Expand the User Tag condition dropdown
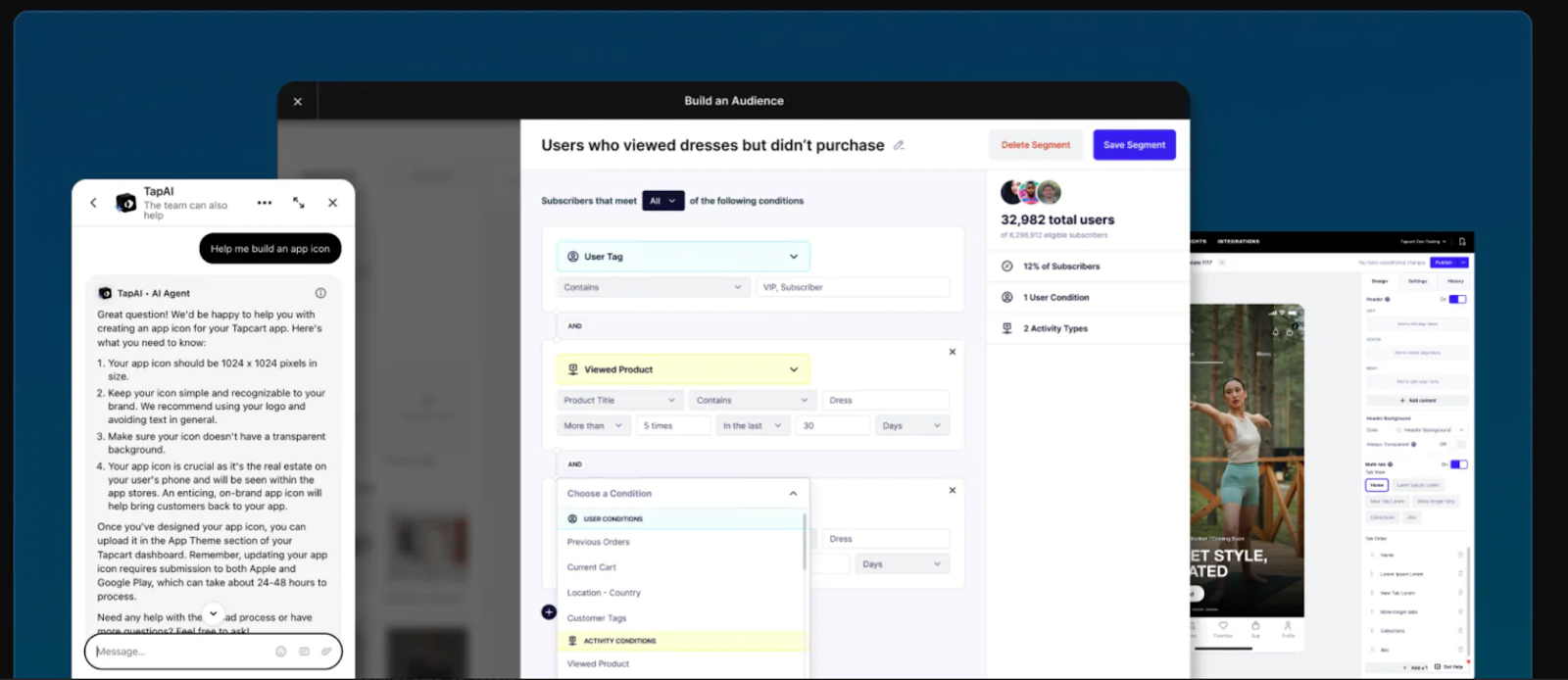 (683, 257)
